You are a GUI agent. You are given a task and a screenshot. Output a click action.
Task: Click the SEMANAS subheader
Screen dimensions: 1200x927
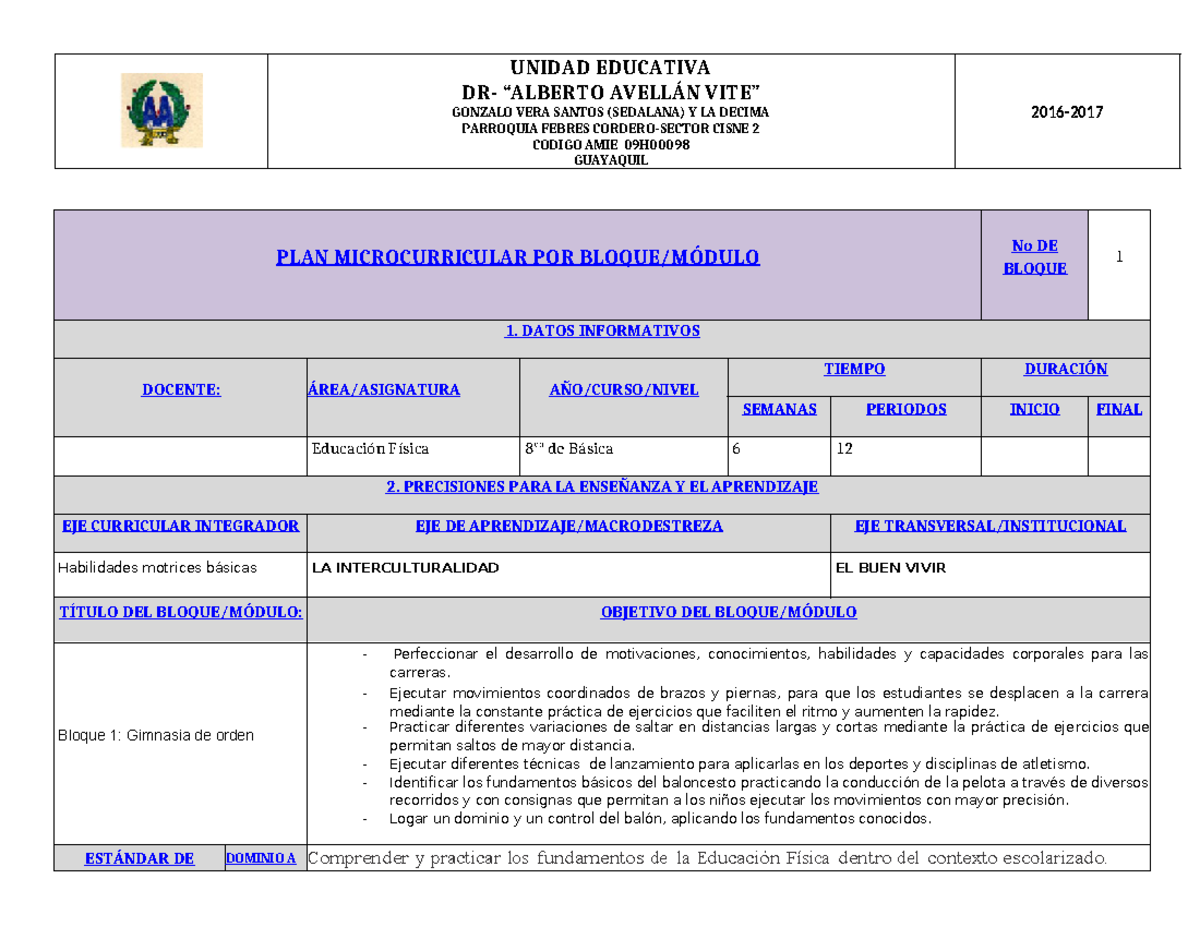pos(779,409)
